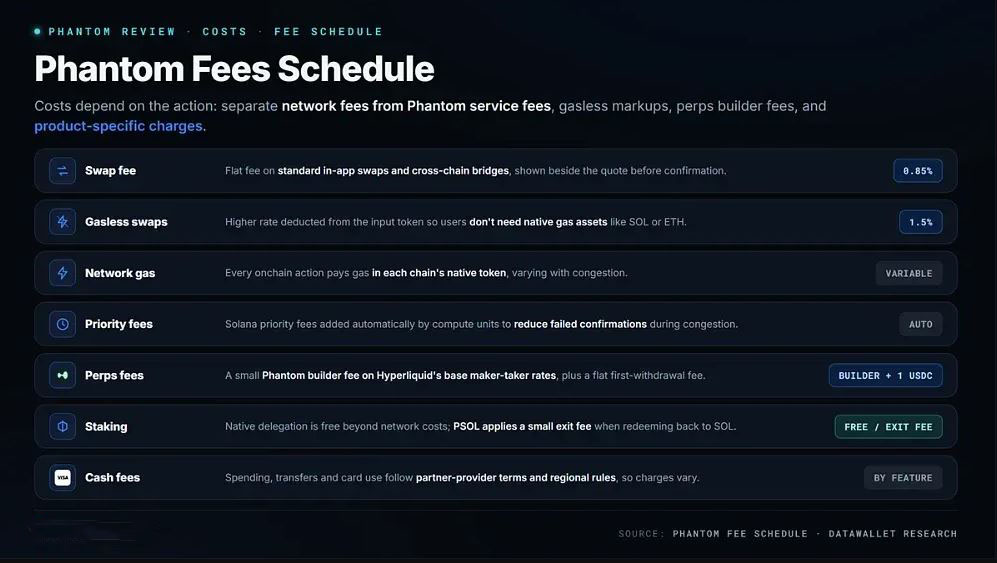The height and width of the screenshot is (563, 997).
Task: Click the Perps fees icon
Action: tap(62, 375)
